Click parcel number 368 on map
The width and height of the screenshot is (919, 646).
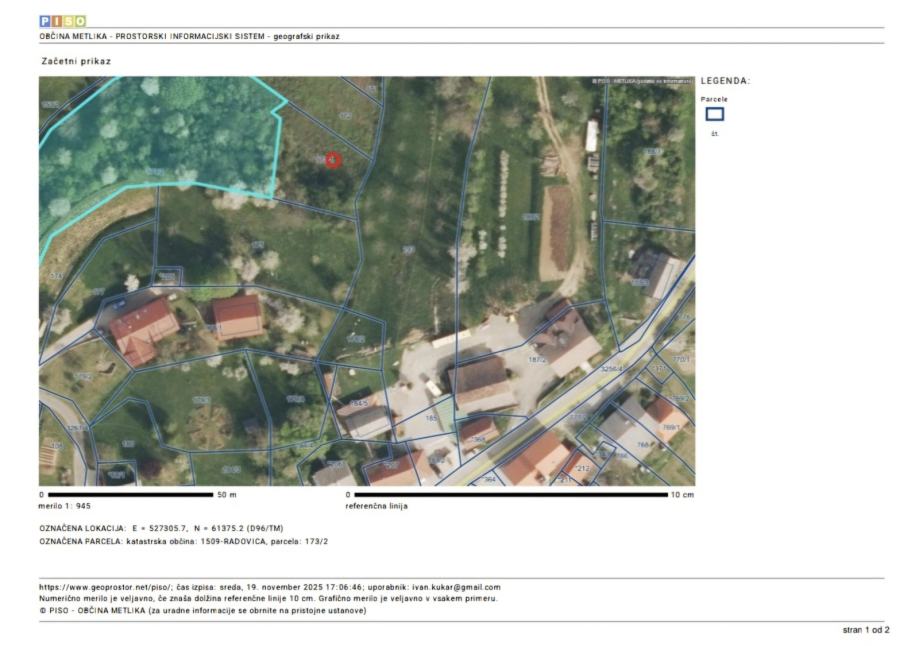coord(478,438)
